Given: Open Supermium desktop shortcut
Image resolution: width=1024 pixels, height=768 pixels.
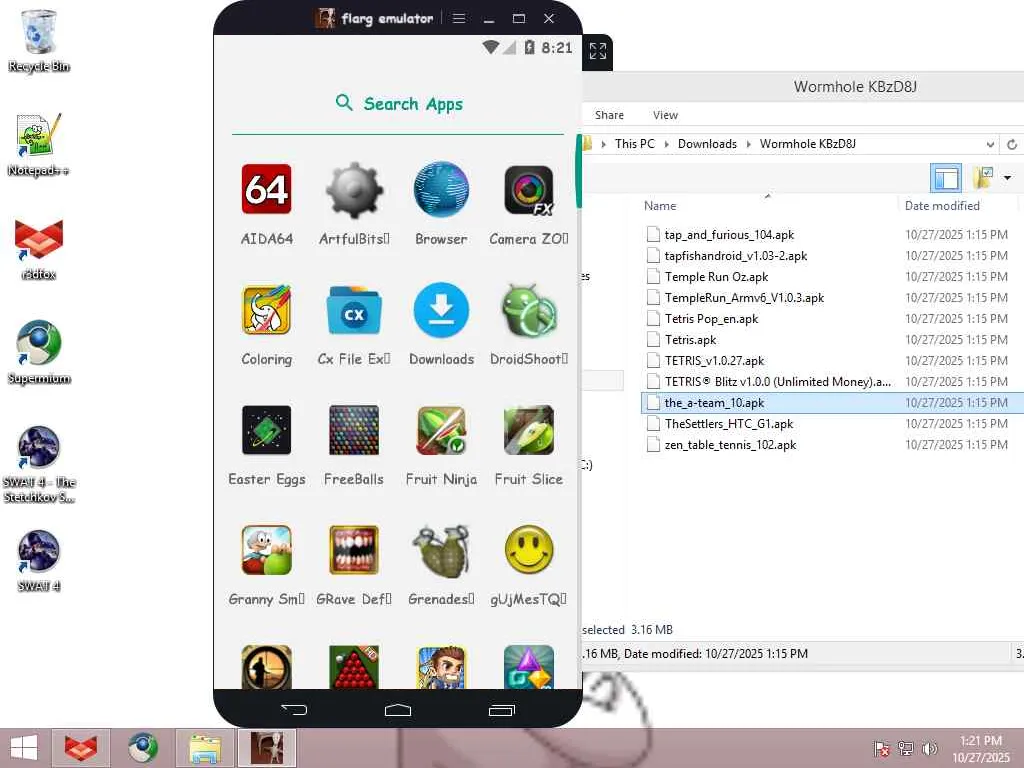Looking at the screenshot, I should 39,353.
